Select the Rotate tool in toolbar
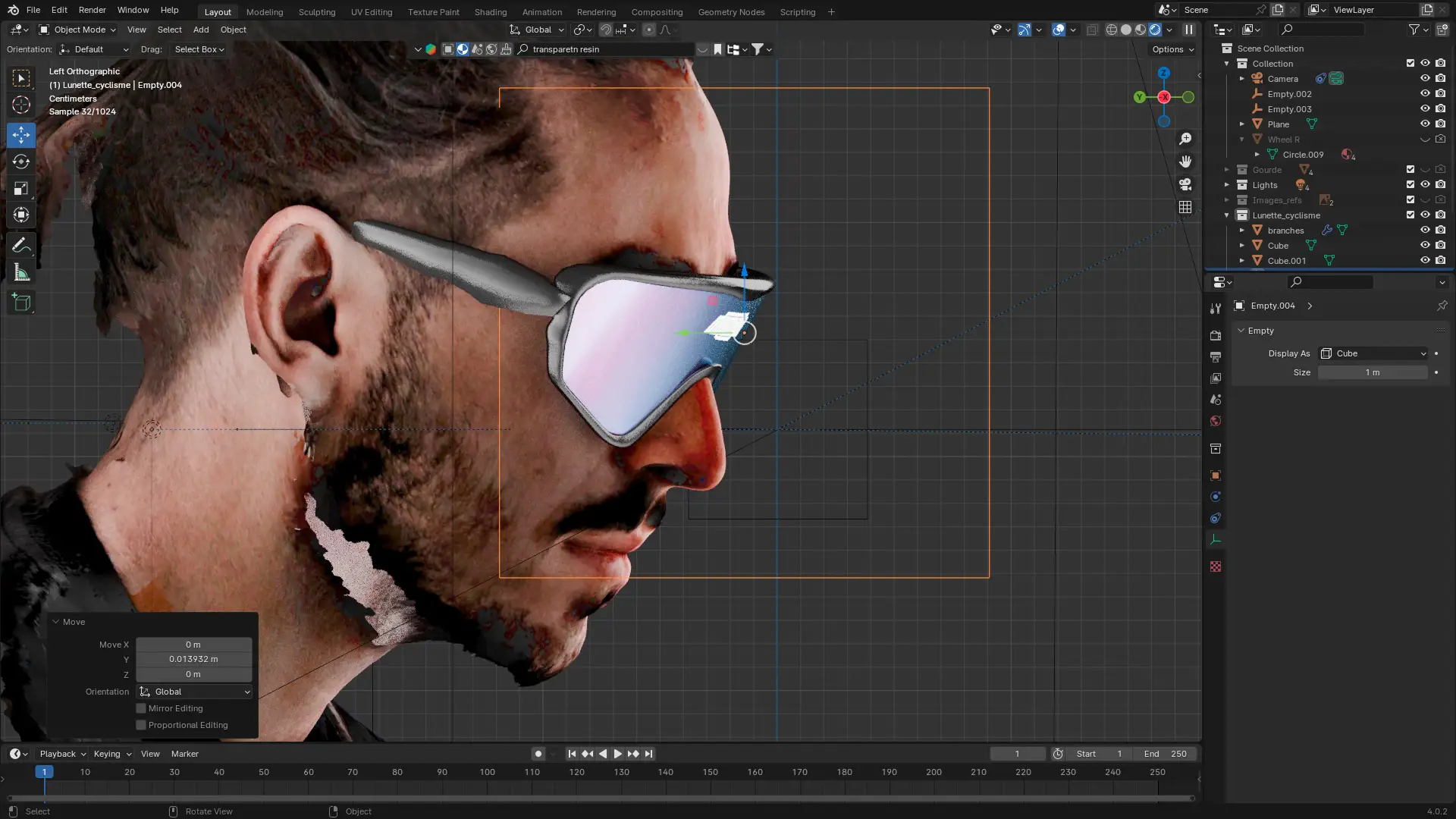Image resolution: width=1456 pixels, height=819 pixels. [x=21, y=162]
